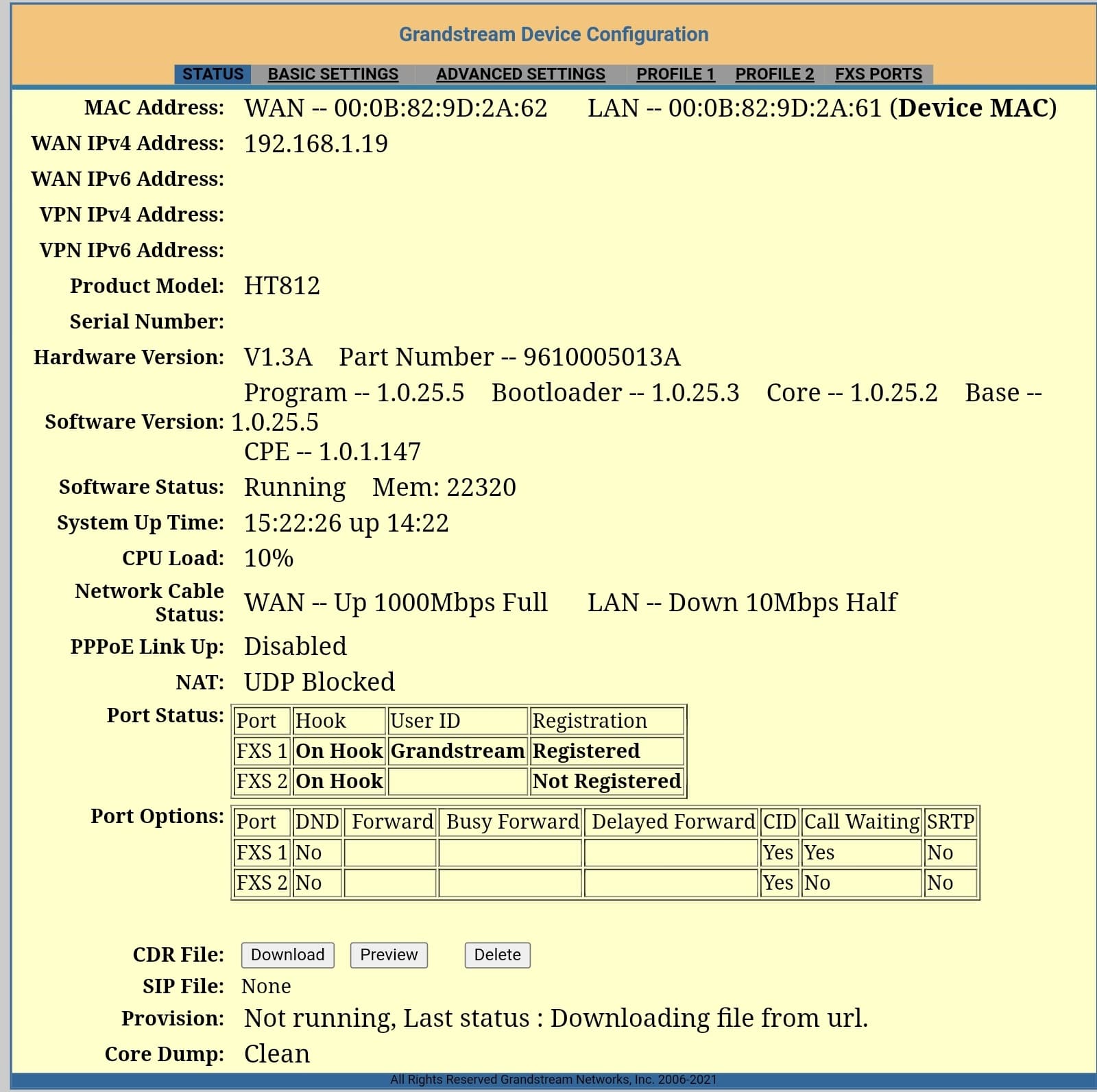
Task: Click the Call Waiting column header
Action: [x=861, y=822]
